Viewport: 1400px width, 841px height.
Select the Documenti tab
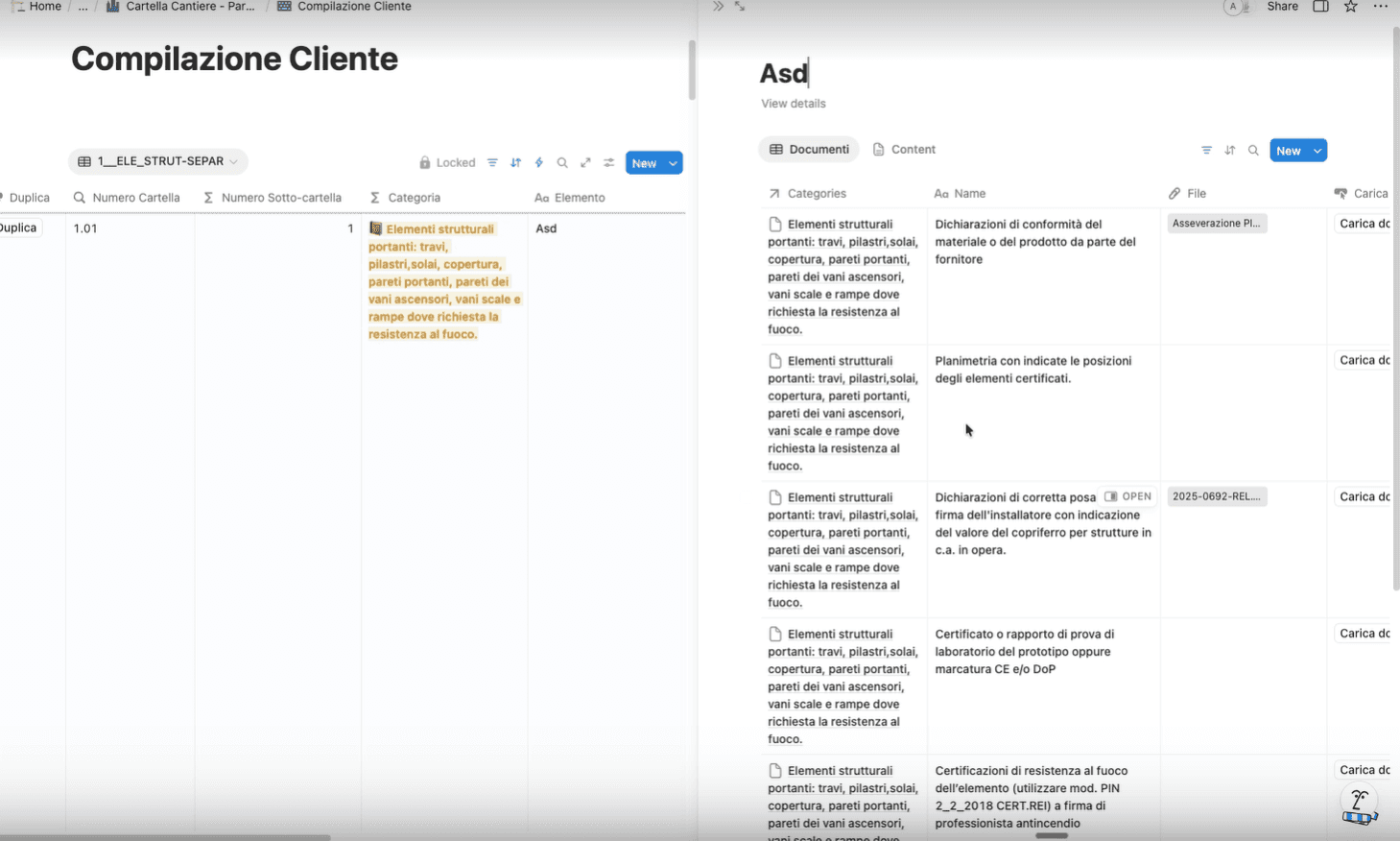tap(808, 149)
